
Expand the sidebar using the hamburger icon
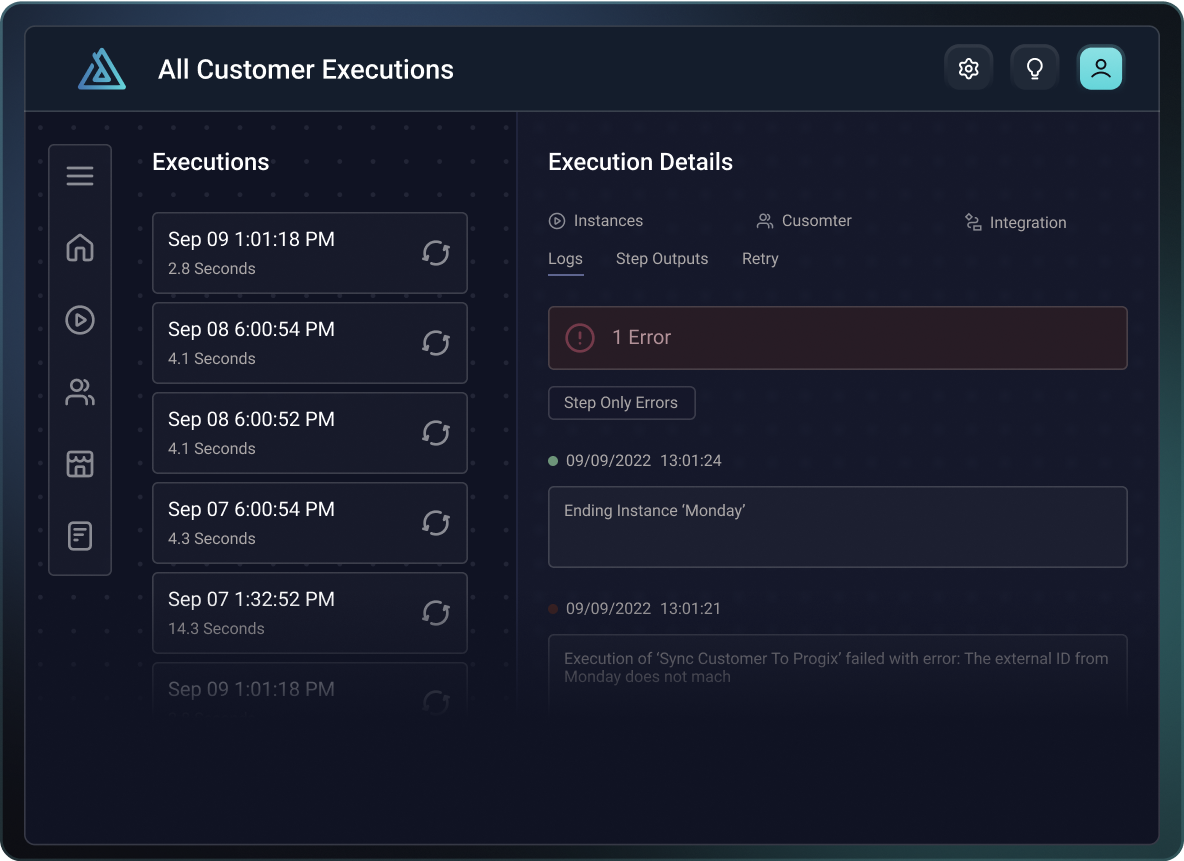tap(79, 175)
